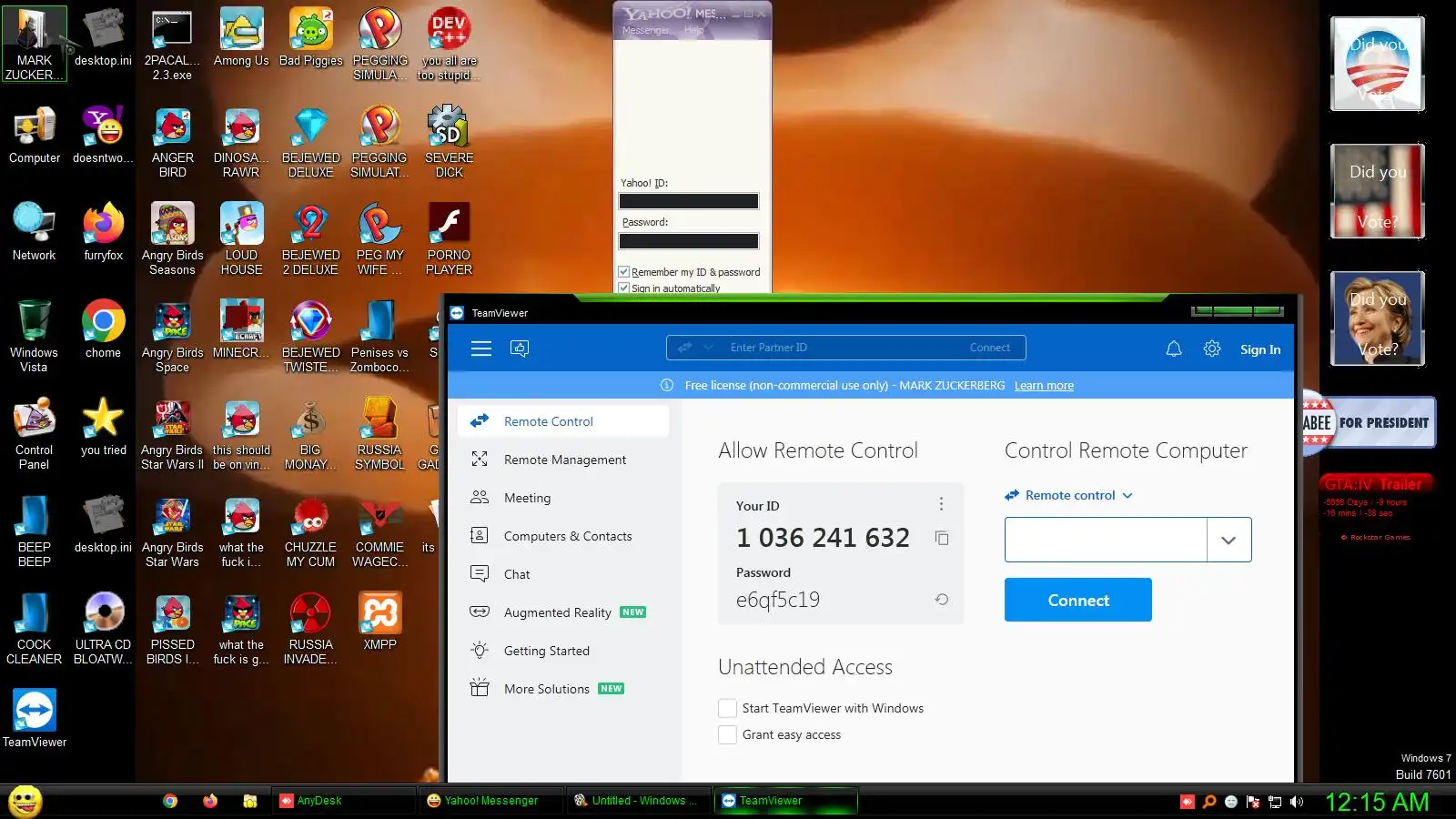This screenshot has width=1456, height=819.
Task: Uncheck 'Sign in automatically' in Yahoo Messenger
Action: tap(624, 288)
